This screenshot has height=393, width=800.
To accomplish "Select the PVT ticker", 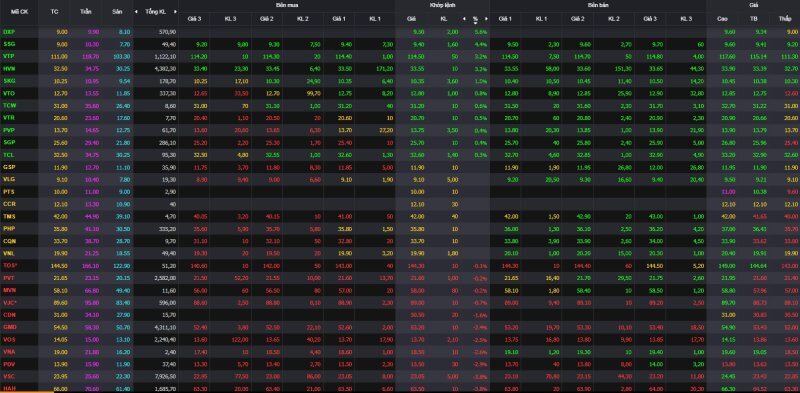I will (x=9, y=278).
